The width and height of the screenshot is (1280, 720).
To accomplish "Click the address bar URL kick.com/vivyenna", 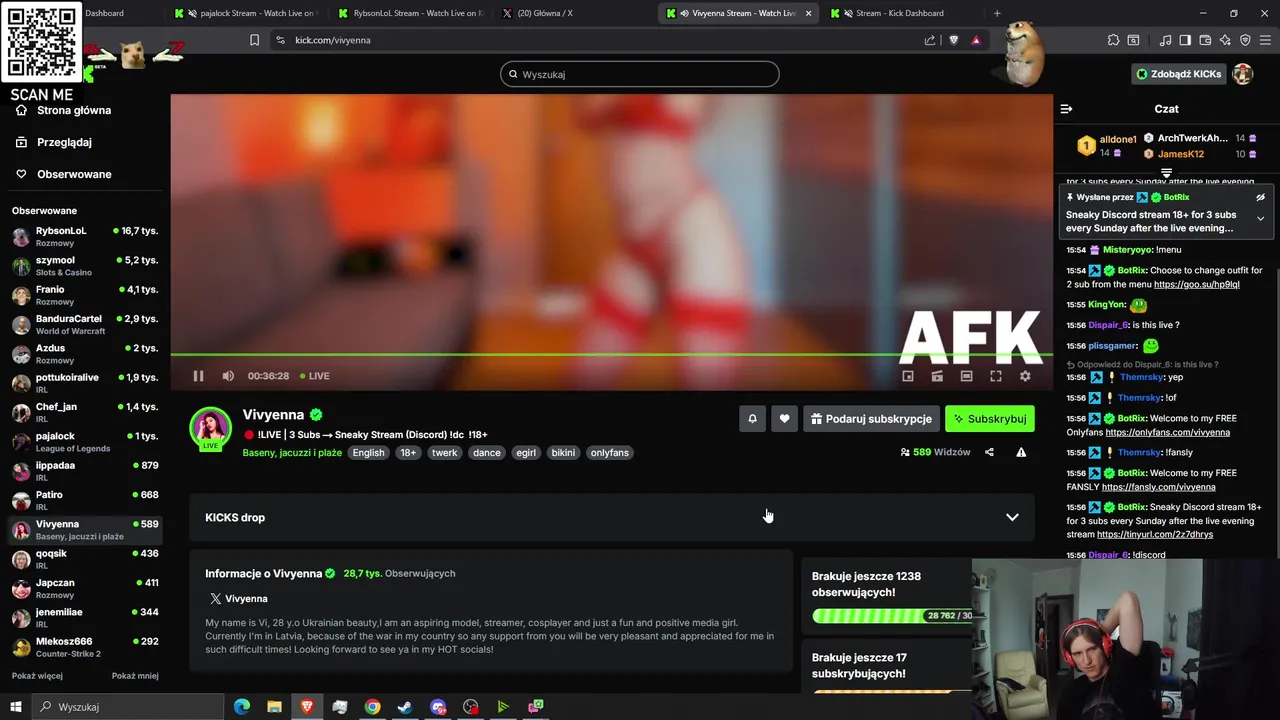I will 333,40.
